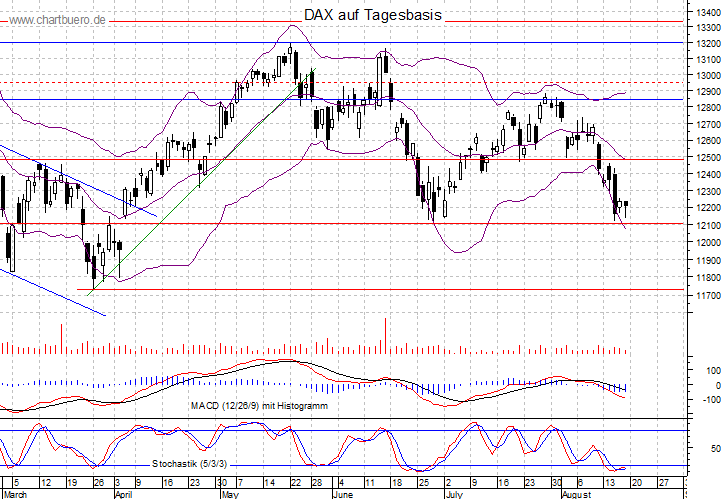Screen dimensions: 723x499
Task: Click the tallest red volume spike in June
Action: (x=385, y=335)
